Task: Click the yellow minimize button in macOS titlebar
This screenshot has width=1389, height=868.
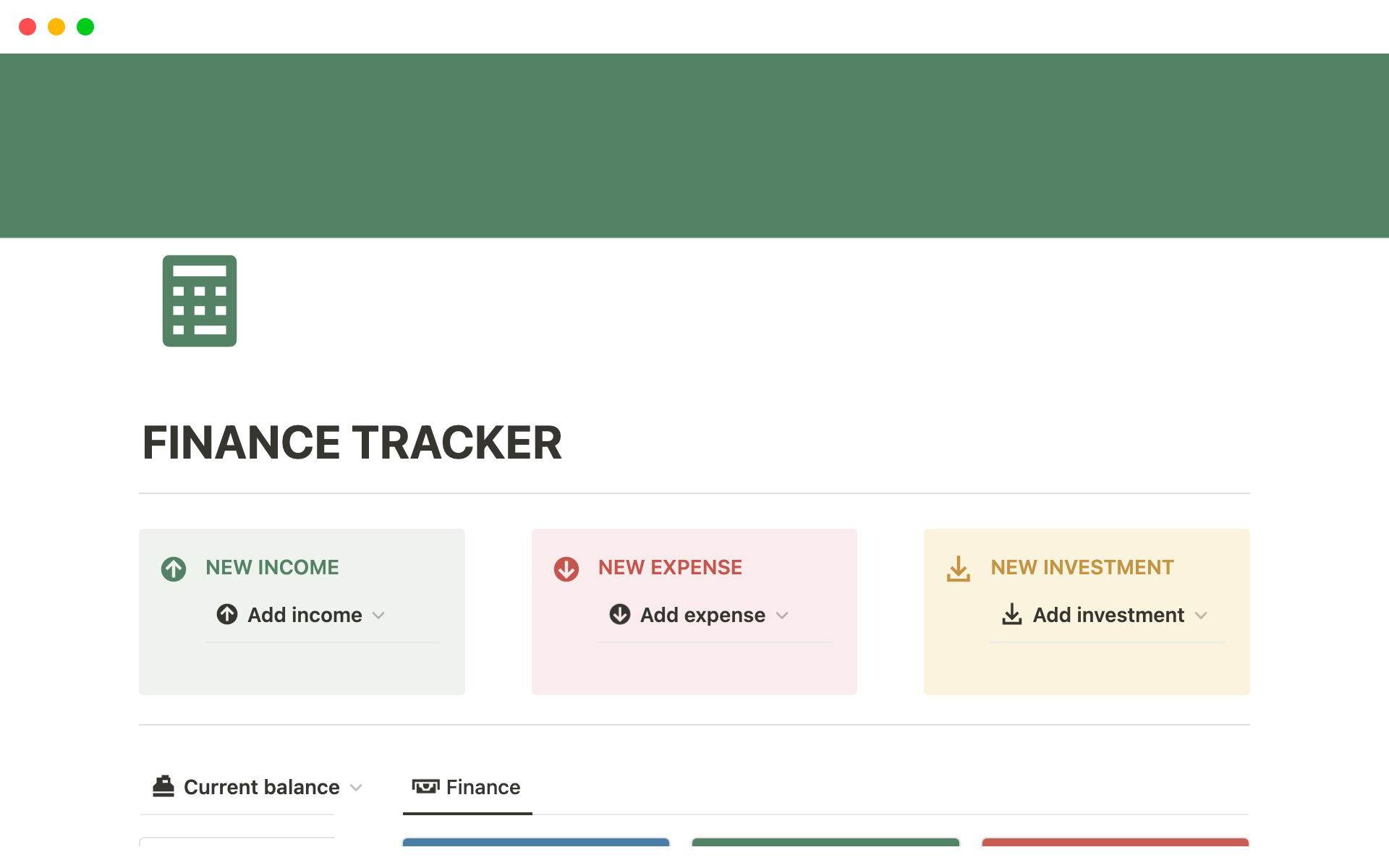Action: point(56,26)
